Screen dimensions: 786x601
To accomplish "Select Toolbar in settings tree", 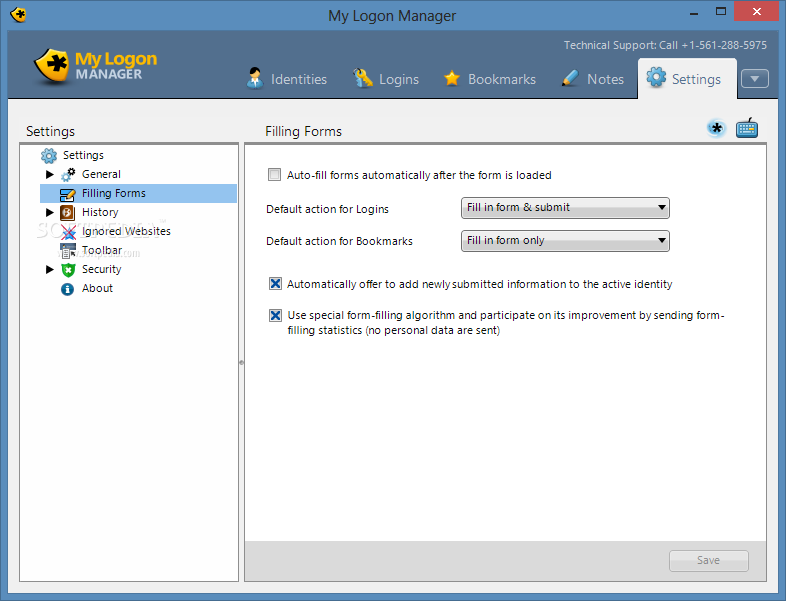I will tap(102, 250).
